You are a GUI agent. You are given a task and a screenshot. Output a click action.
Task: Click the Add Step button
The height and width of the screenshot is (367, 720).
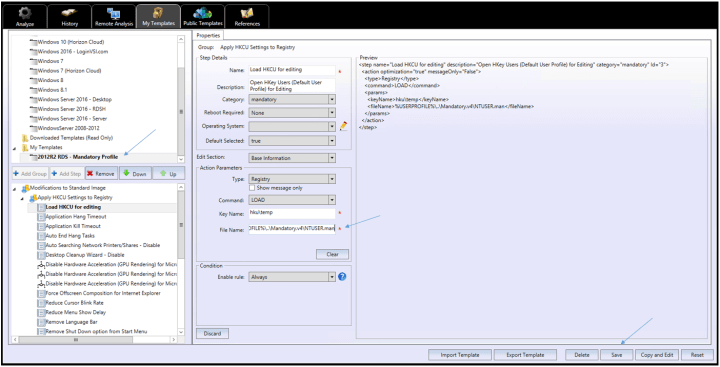(x=67, y=174)
